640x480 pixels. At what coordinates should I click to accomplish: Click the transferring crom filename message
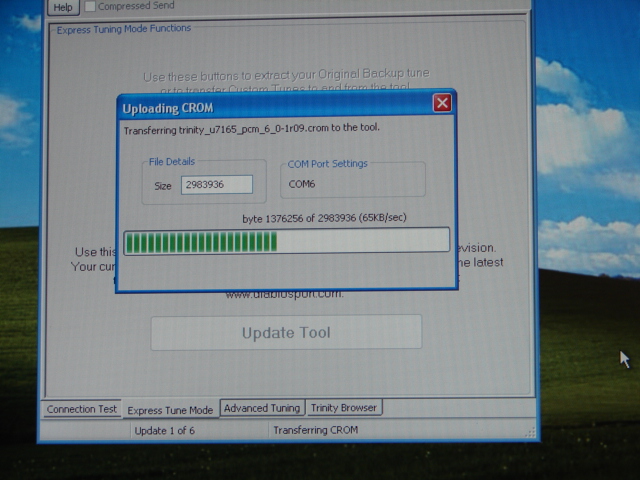click(251, 128)
